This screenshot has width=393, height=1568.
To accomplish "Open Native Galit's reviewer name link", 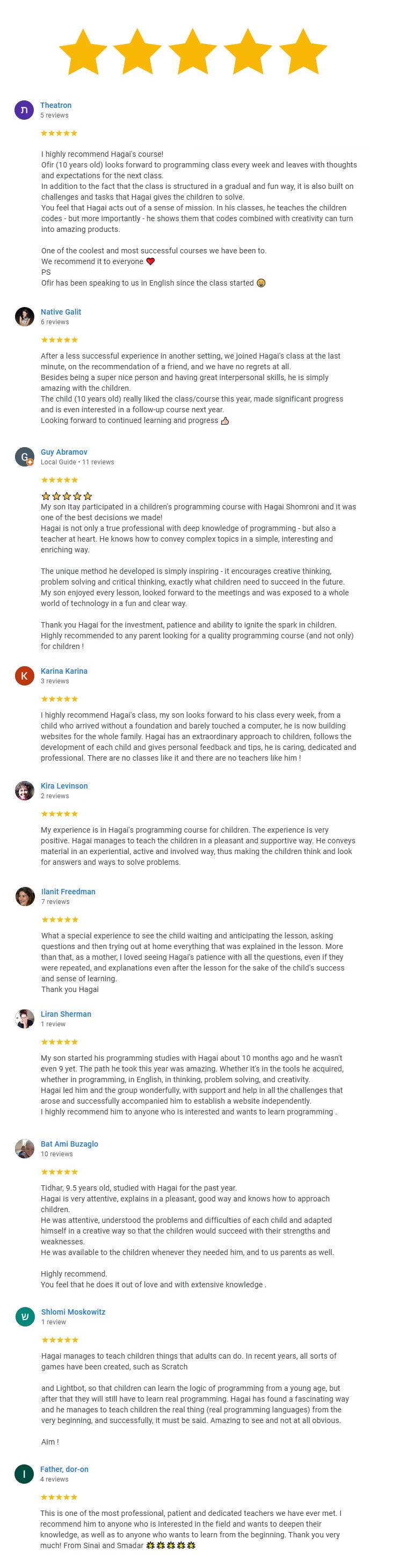I will [61, 312].
